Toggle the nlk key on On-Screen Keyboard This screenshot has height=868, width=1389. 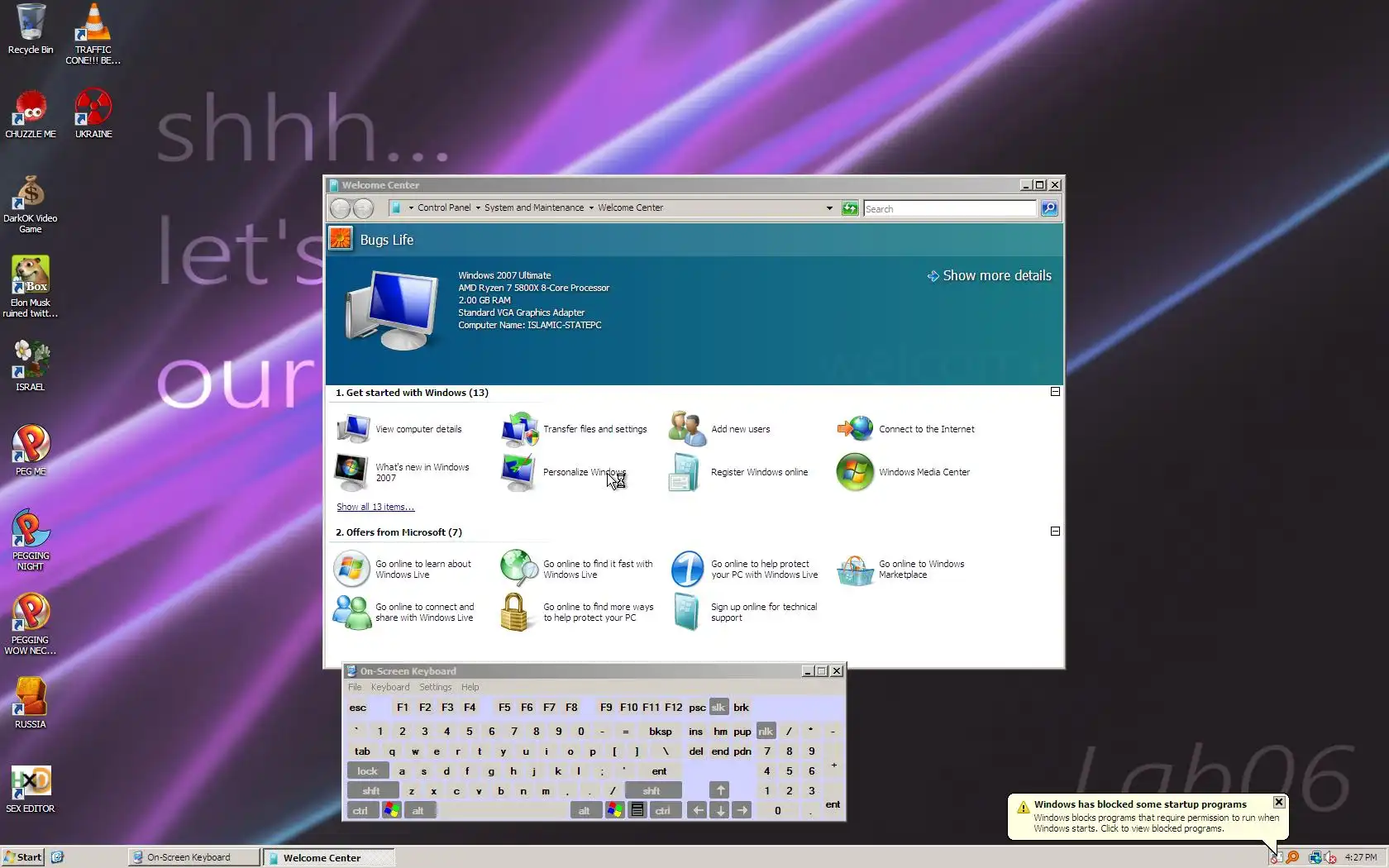[x=766, y=732]
